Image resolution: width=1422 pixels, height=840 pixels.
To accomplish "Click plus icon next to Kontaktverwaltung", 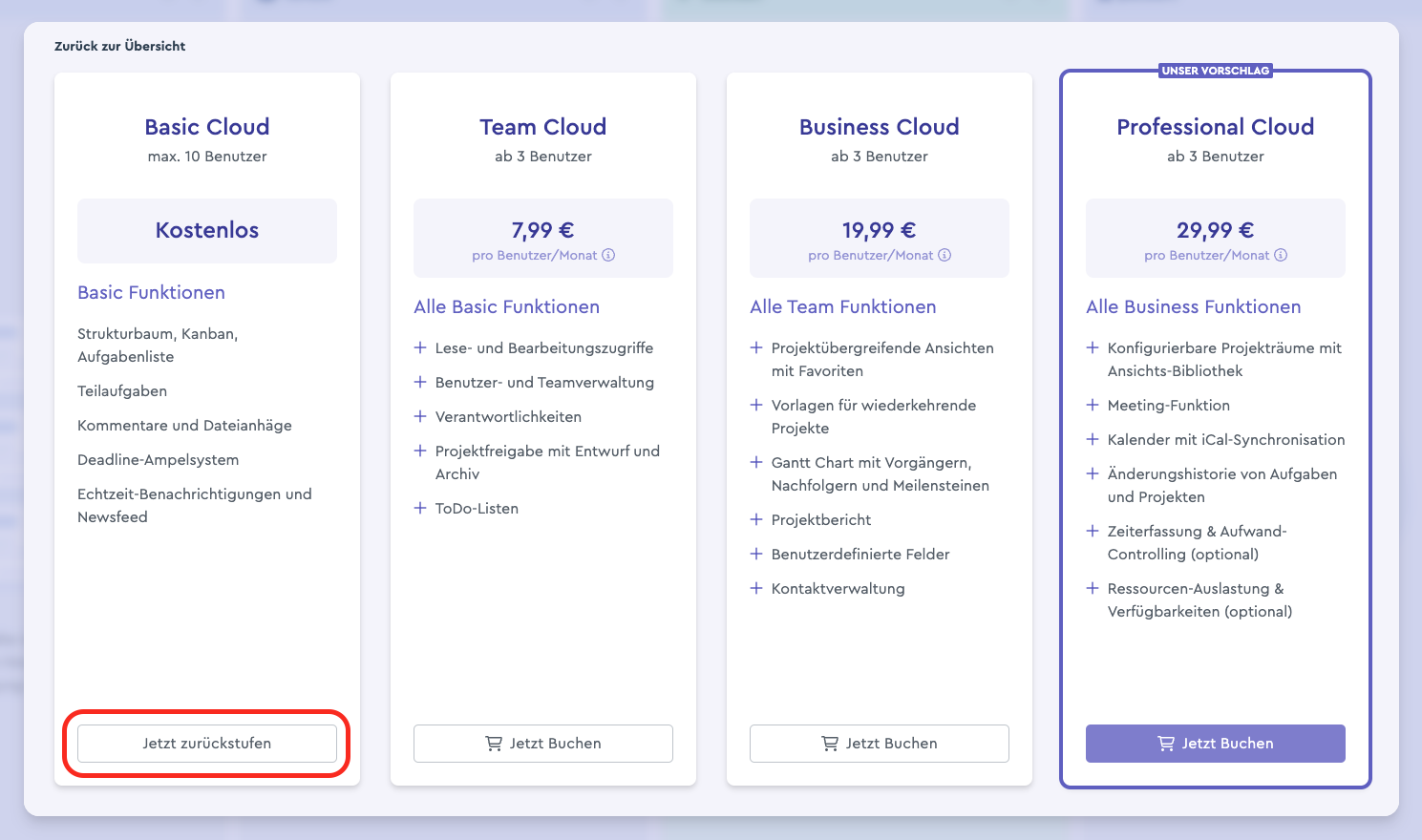I will [756, 588].
